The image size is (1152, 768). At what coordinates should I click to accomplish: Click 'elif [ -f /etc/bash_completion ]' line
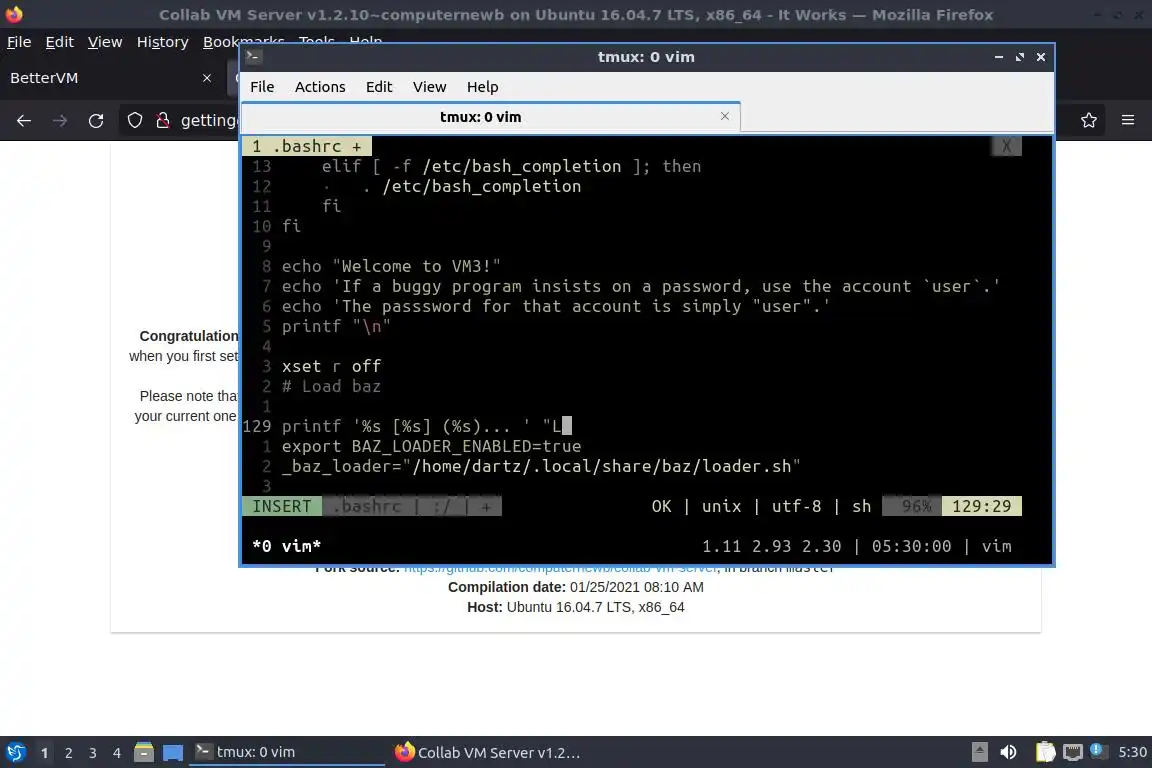point(511,166)
